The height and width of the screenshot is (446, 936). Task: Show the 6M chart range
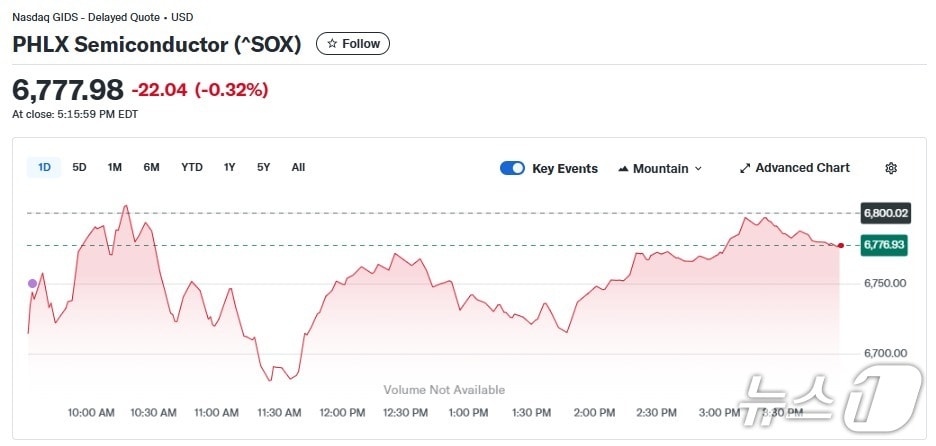151,167
